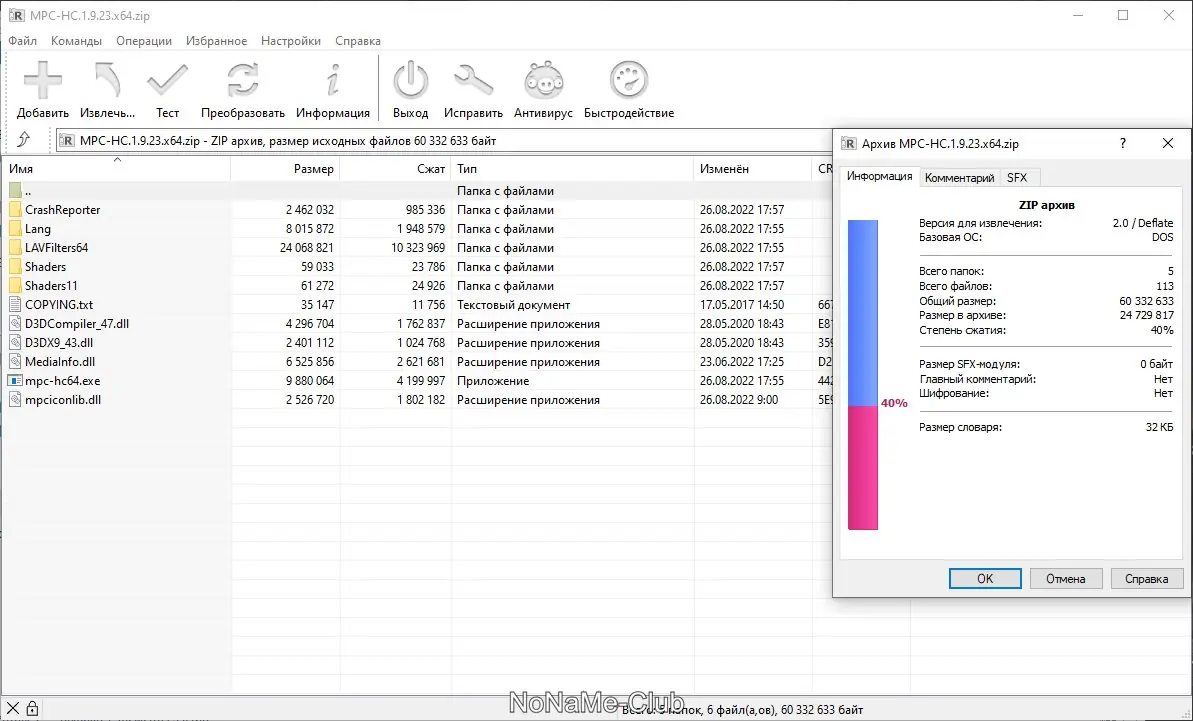
Task: Click the question mark help icon in dialog
Action: click(x=1123, y=143)
